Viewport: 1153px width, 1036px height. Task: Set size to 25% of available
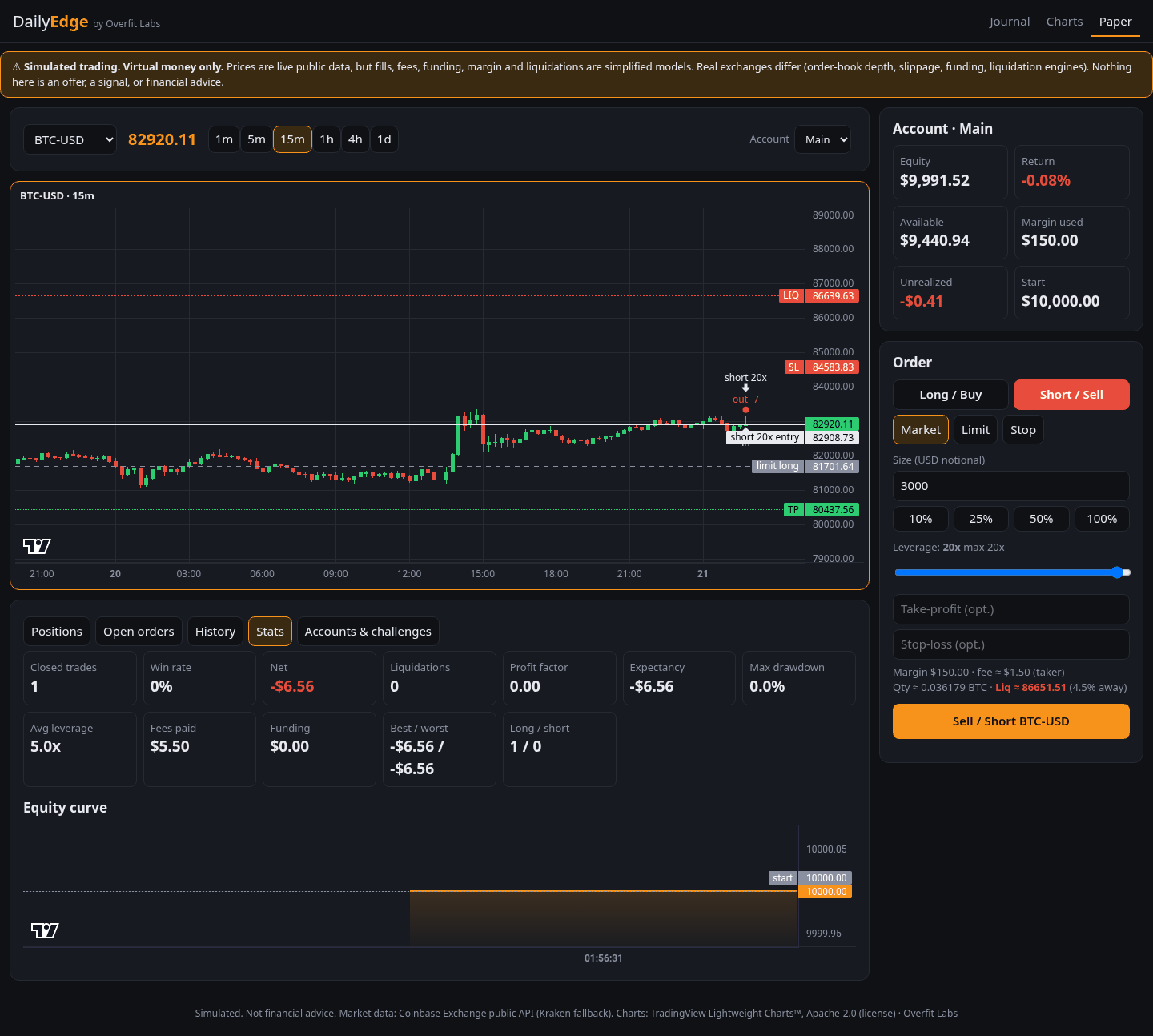tap(981, 519)
